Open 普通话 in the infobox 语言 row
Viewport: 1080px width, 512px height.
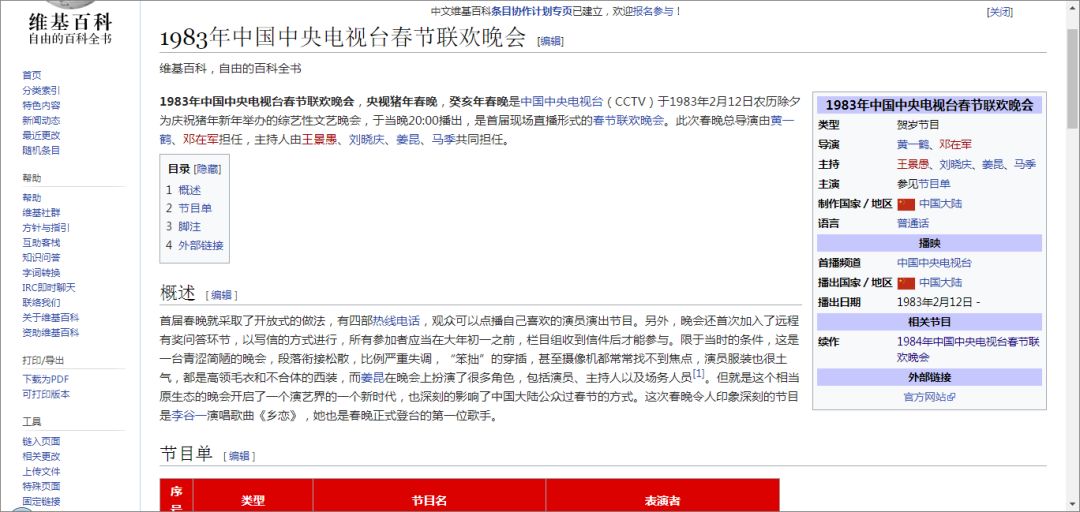(913, 223)
